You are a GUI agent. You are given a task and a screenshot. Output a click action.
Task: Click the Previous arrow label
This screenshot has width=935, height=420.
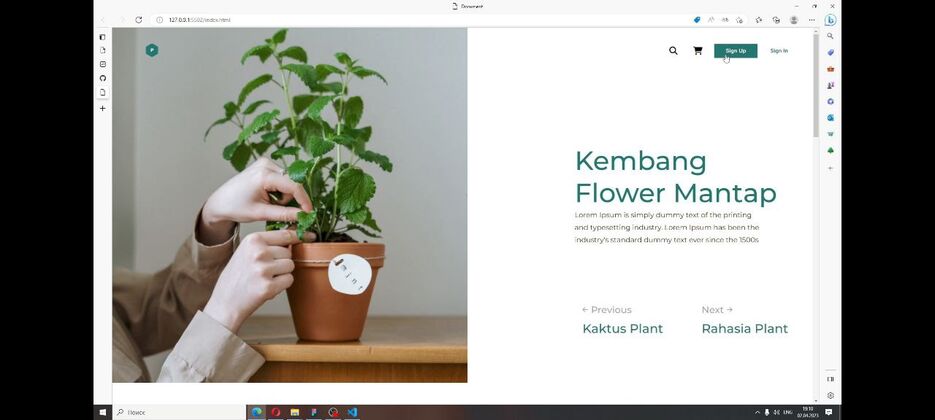606,310
